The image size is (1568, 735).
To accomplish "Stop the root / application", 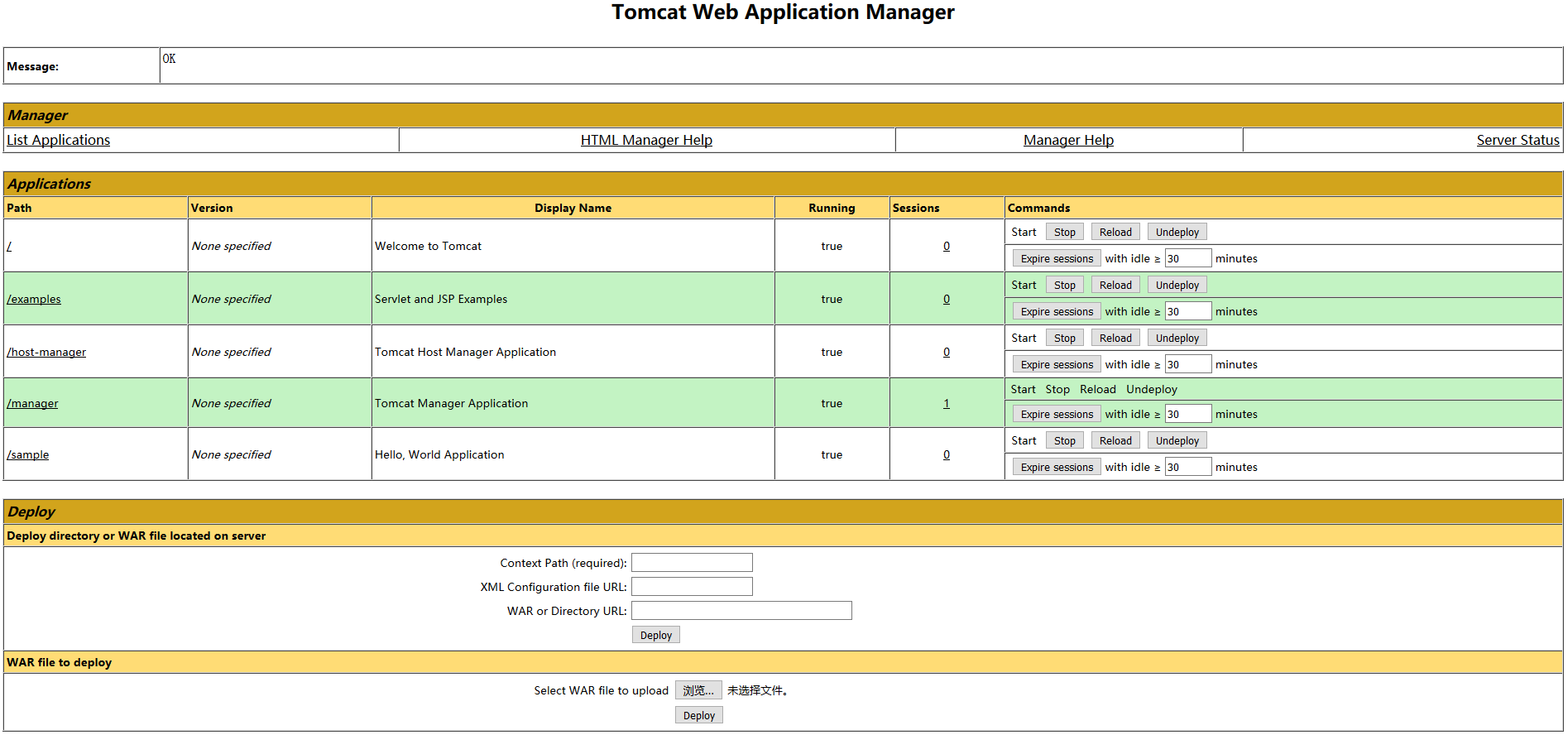I will [x=1065, y=232].
